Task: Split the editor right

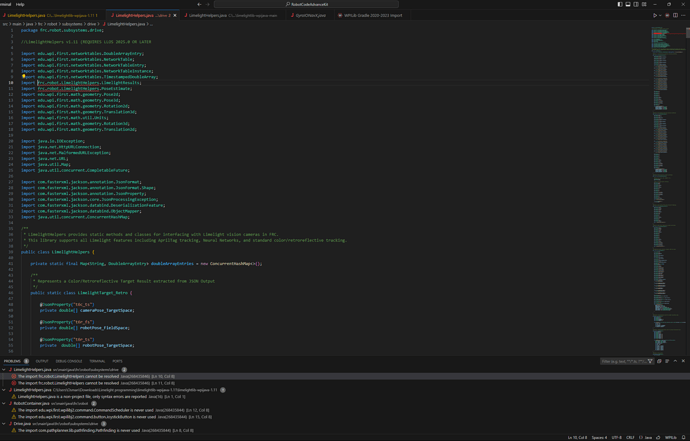Action: 675,15
